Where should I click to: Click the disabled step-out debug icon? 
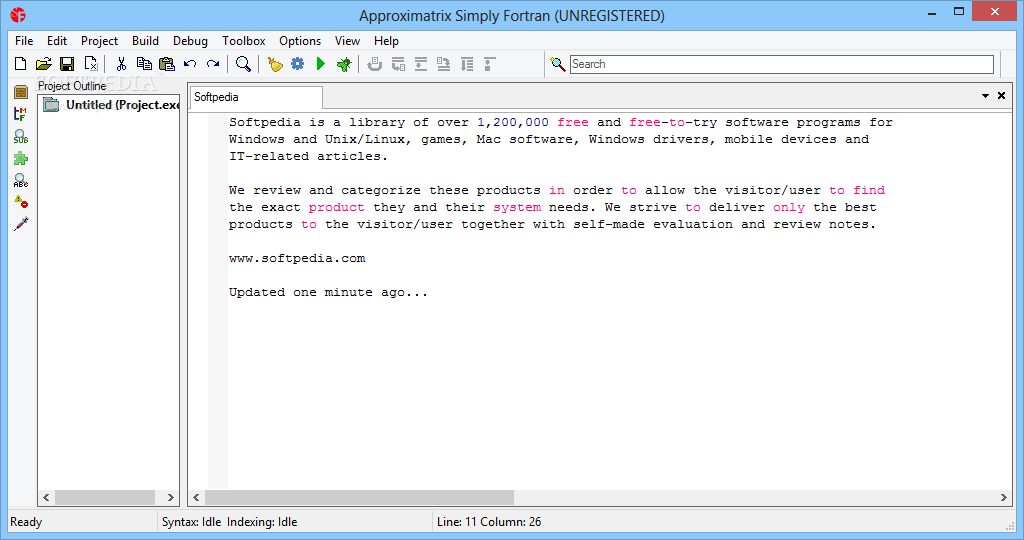click(x=467, y=64)
